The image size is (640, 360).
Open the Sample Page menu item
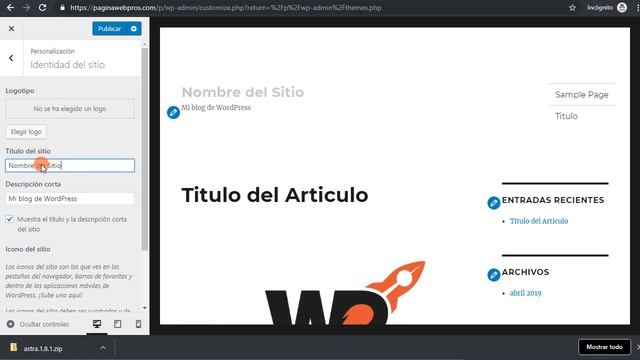click(x=582, y=95)
